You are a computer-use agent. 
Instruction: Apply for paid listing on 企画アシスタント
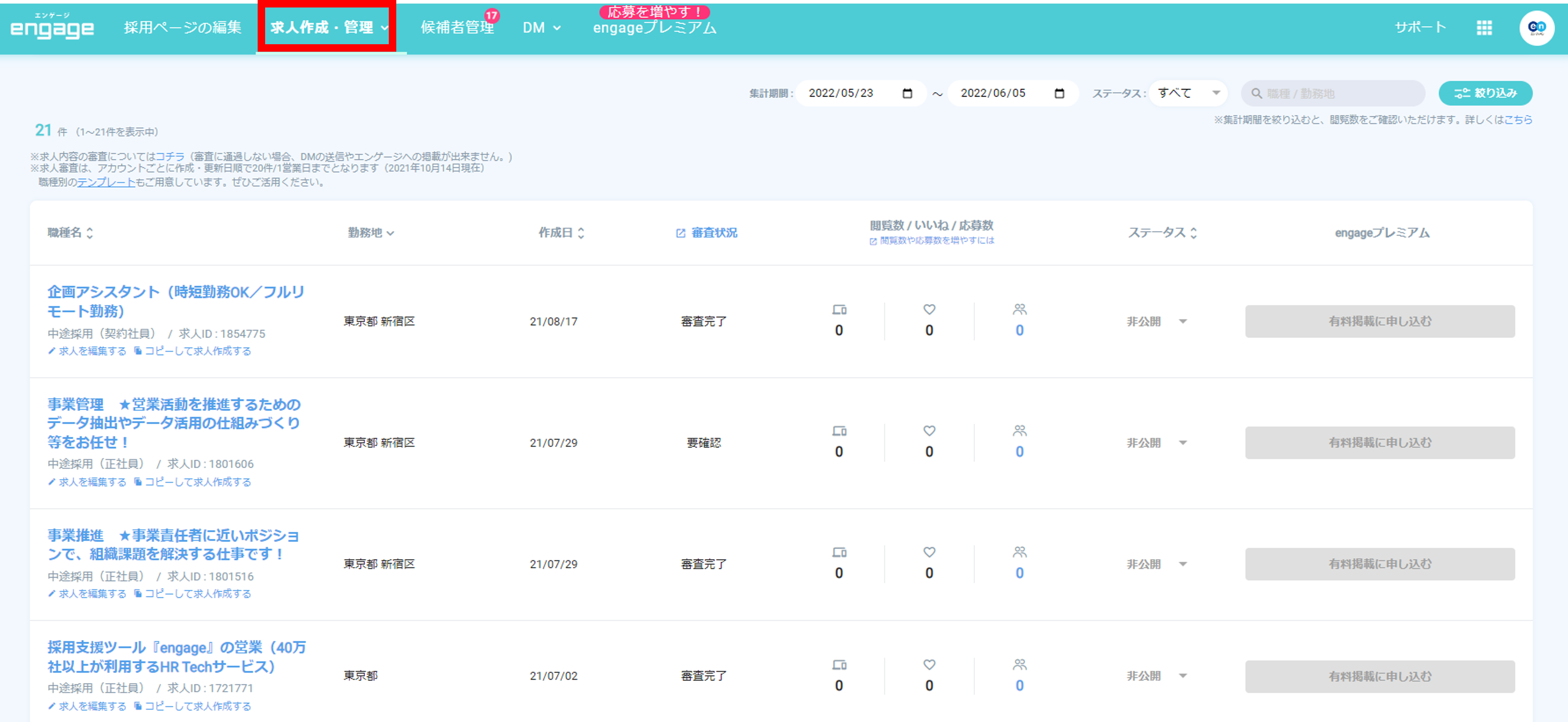(x=1379, y=322)
